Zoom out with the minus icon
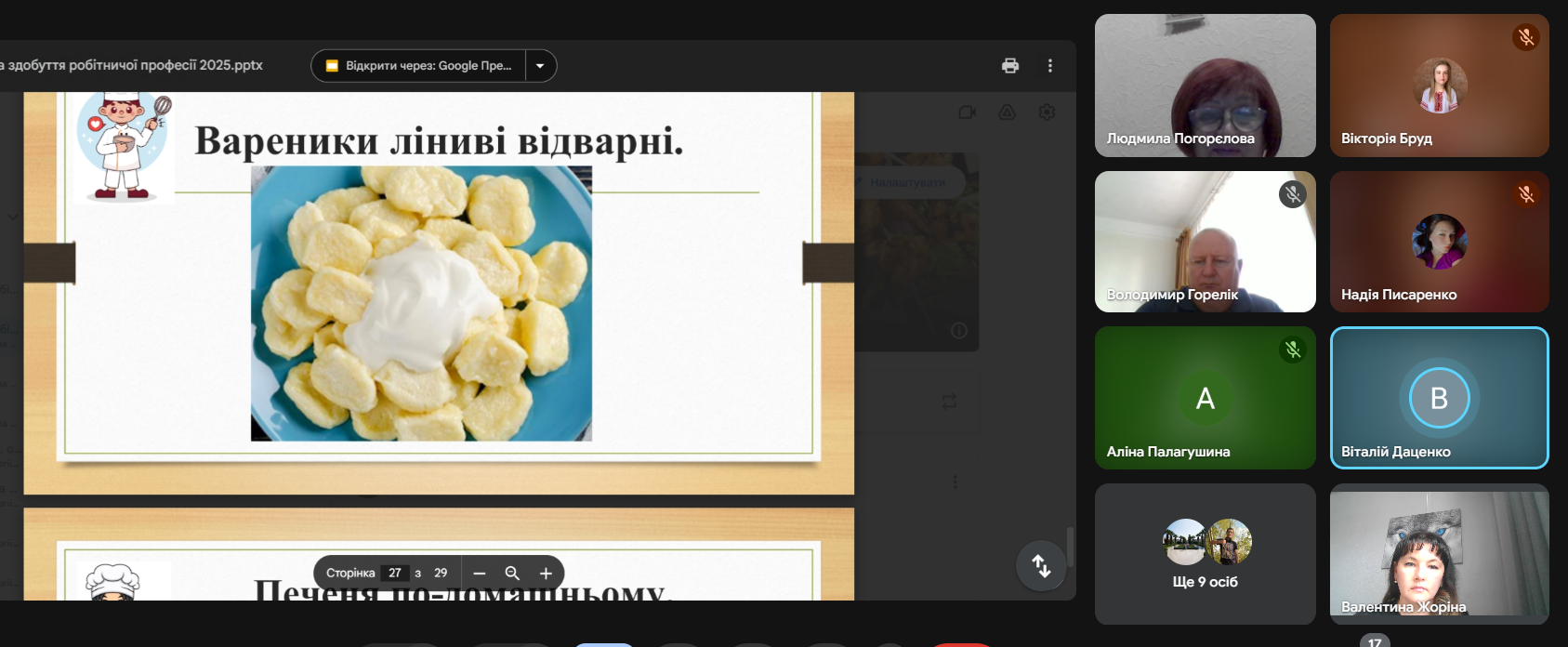The image size is (1568, 647). point(480,574)
